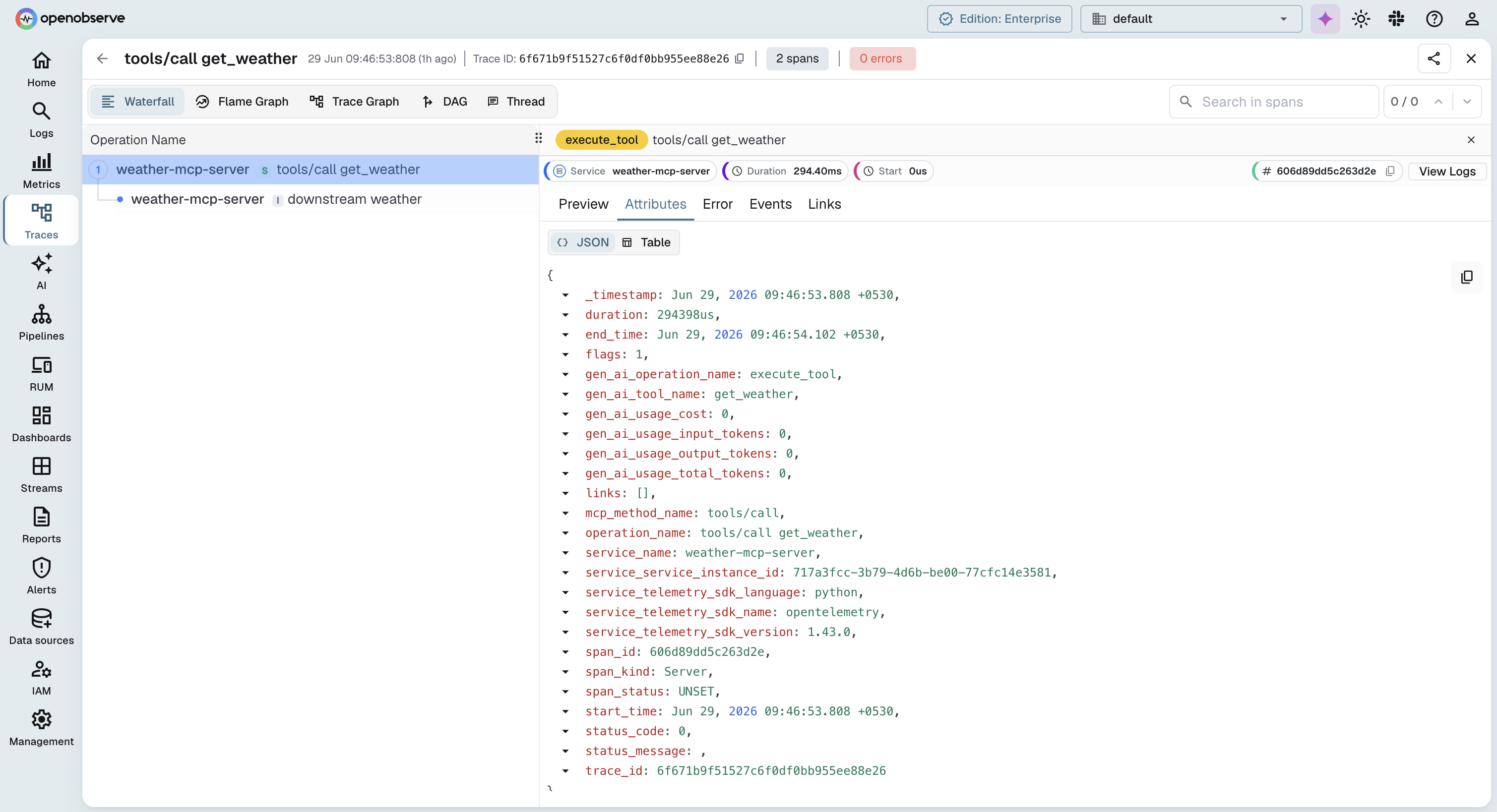Click the purple AI assistant sparkle icon
This screenshot has width=1497, height=812.
point(1325,18)
